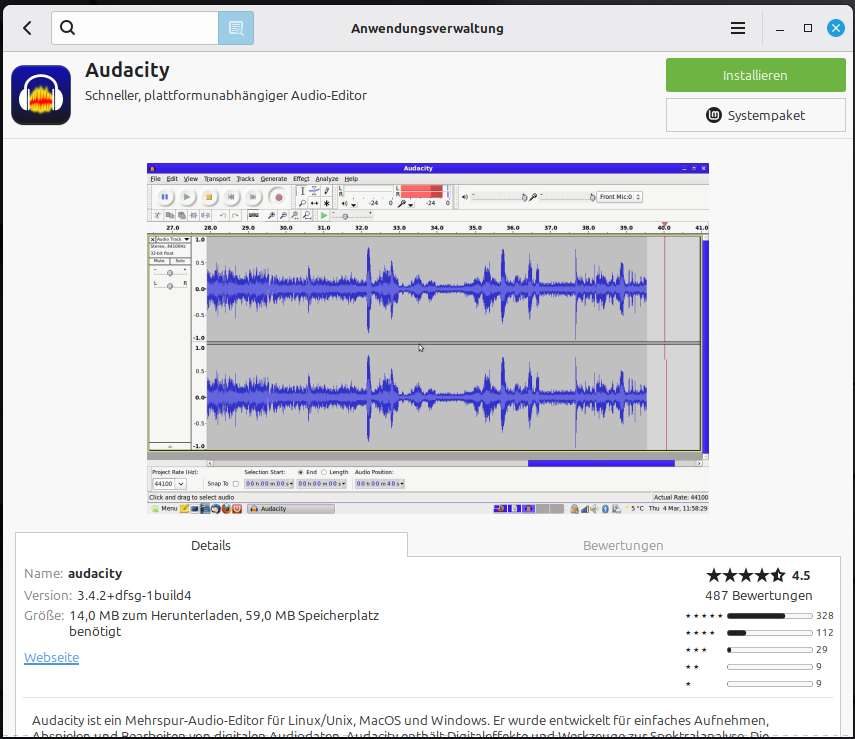
Task: Click the 'Audacity' heading title
Action: point(127,70)
